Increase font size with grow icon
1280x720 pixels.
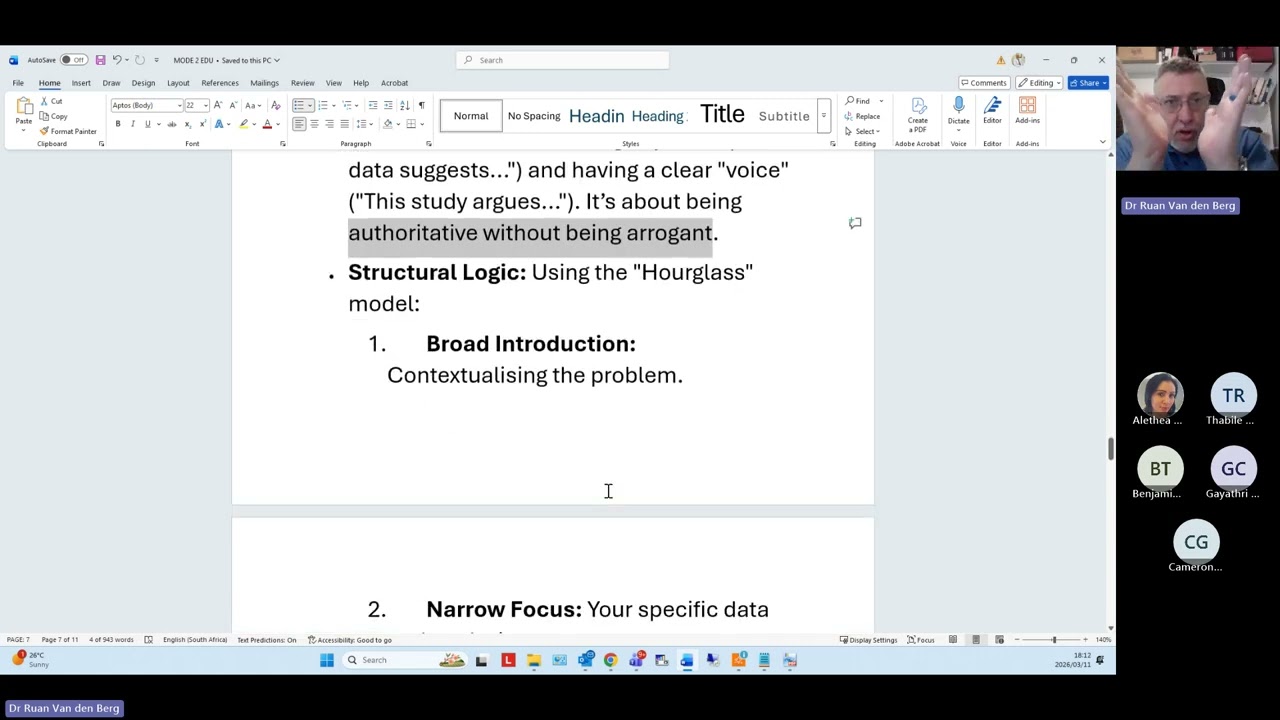click(x=218, y=105)
